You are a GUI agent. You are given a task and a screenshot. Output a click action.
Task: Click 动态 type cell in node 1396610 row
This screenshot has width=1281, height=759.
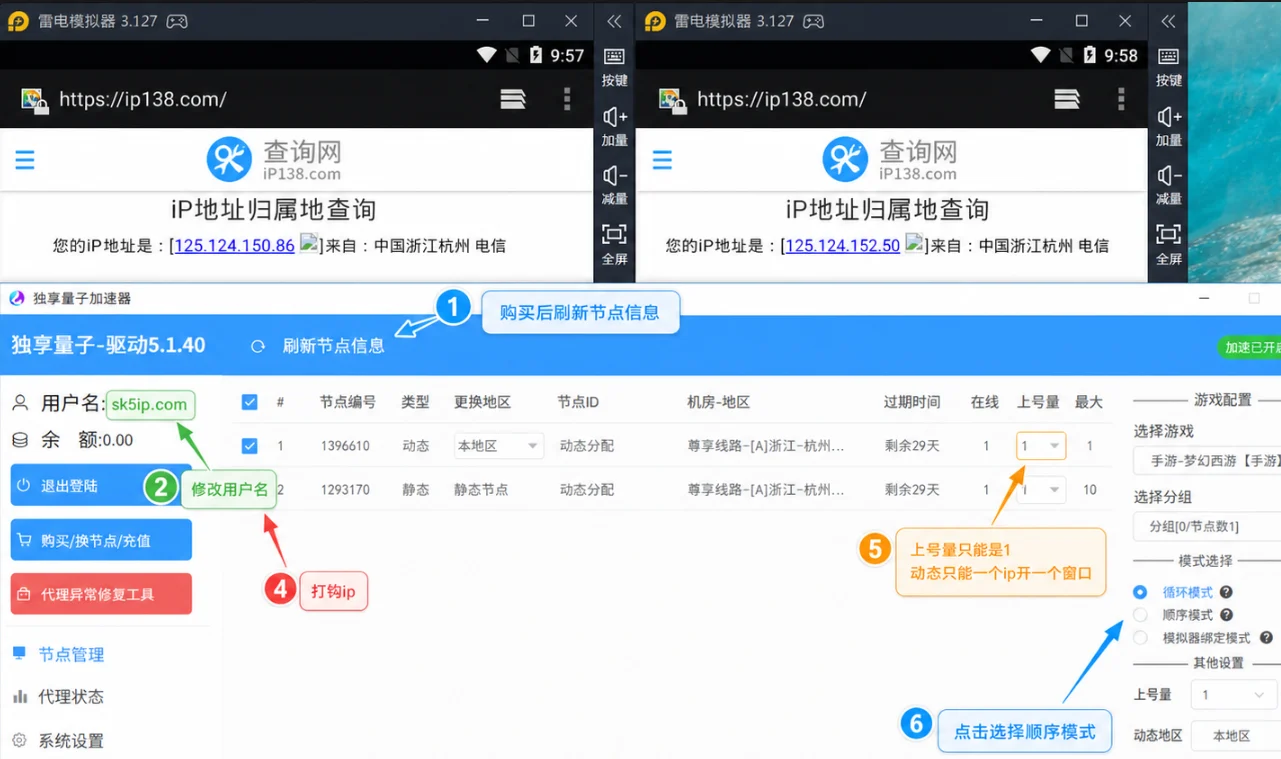(x=415, y=446)
